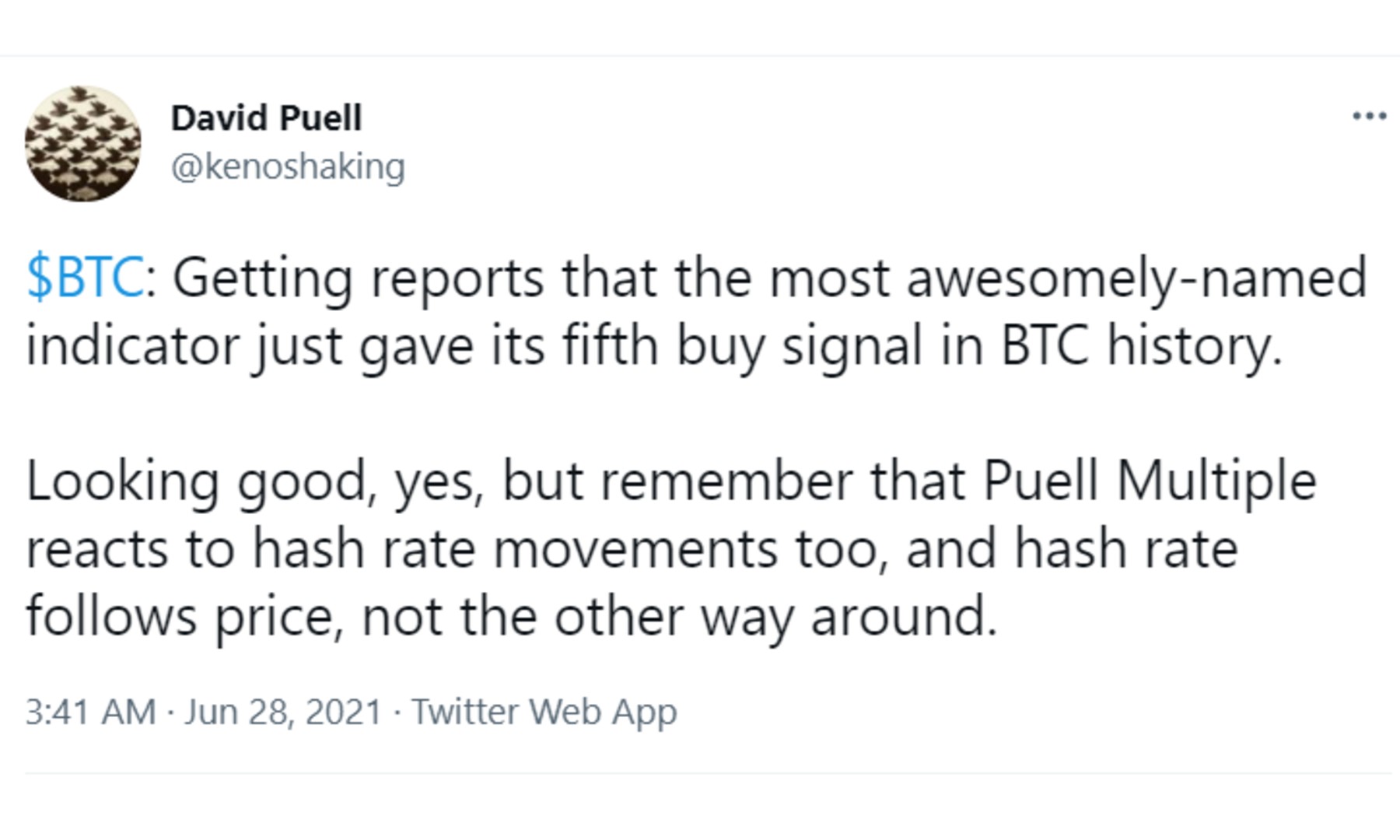
Task: Open the David Puell display name
Action: tap(266, 118)
